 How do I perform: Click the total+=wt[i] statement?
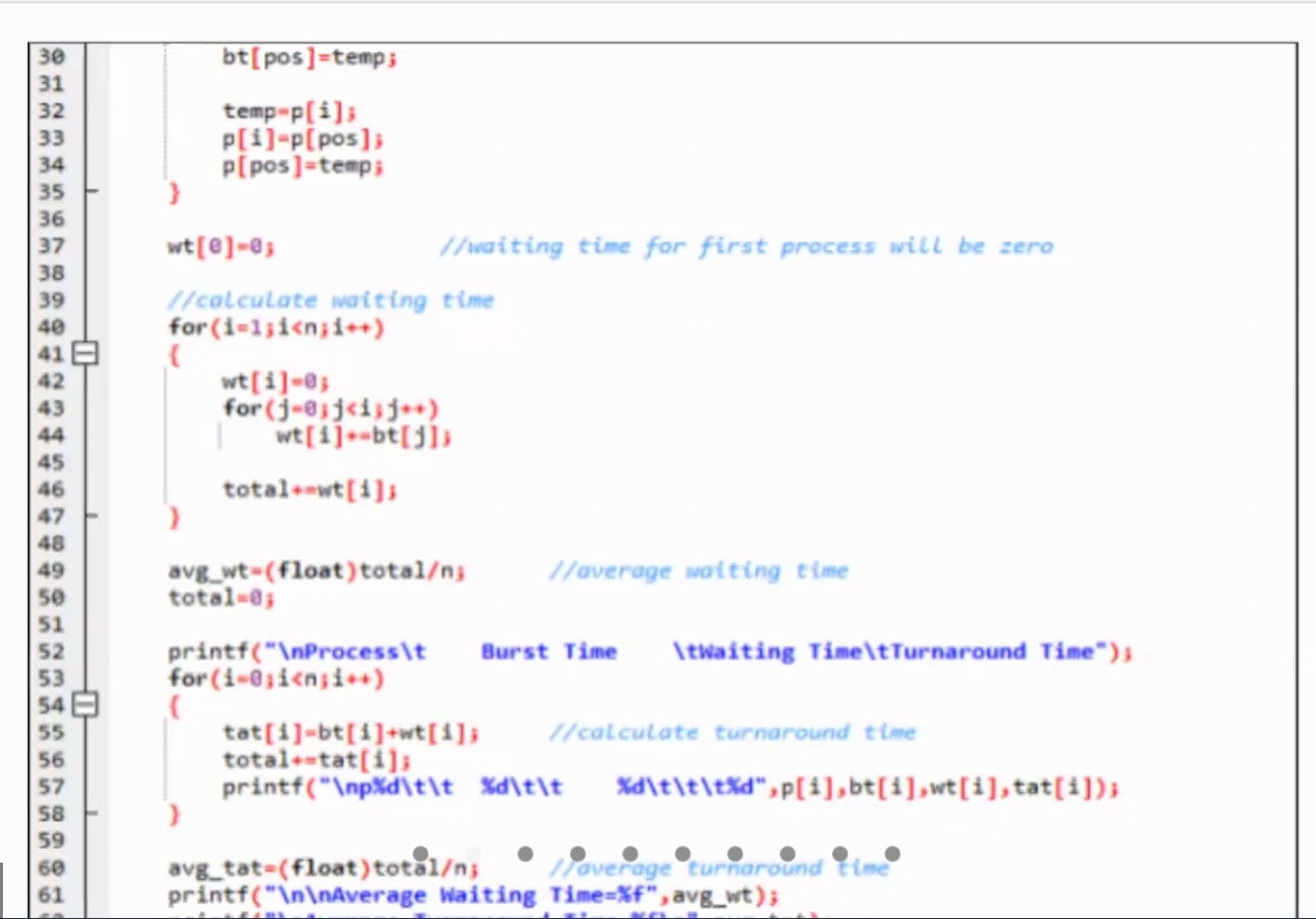click(309, 489)
